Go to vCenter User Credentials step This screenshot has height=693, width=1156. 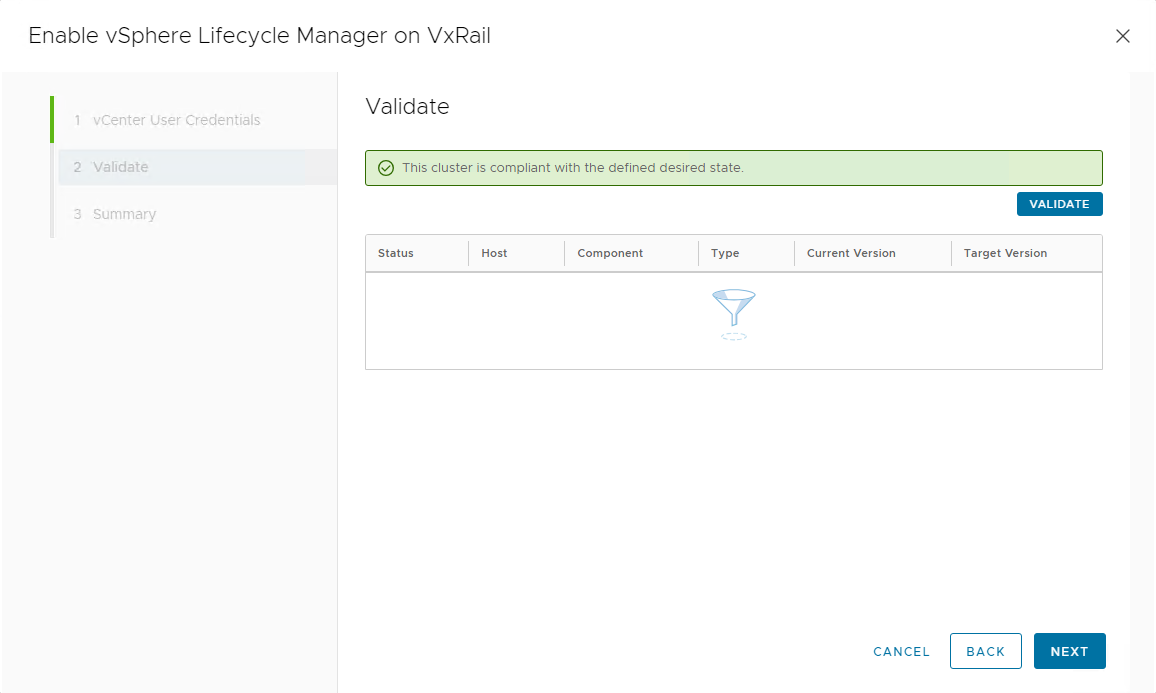176,120
